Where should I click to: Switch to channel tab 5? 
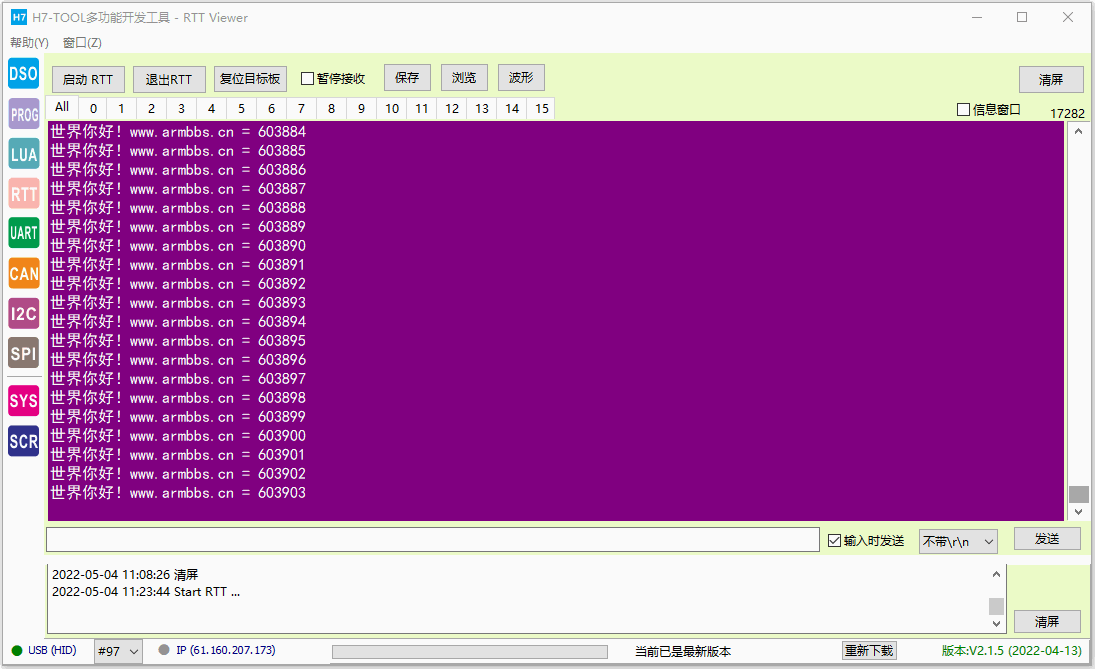(242, 108)
